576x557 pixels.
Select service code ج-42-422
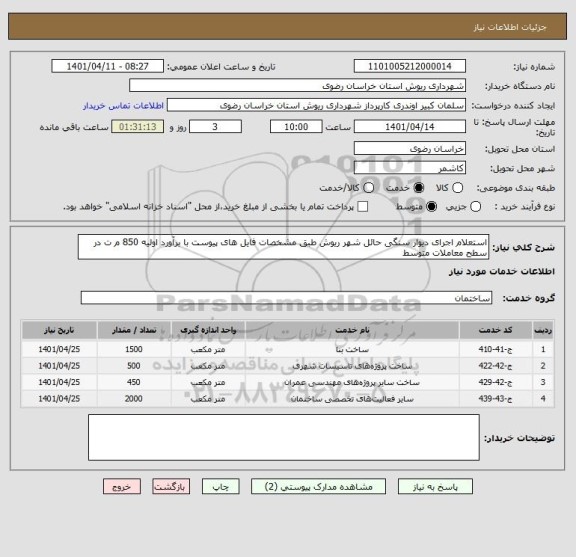pos(496,366)
